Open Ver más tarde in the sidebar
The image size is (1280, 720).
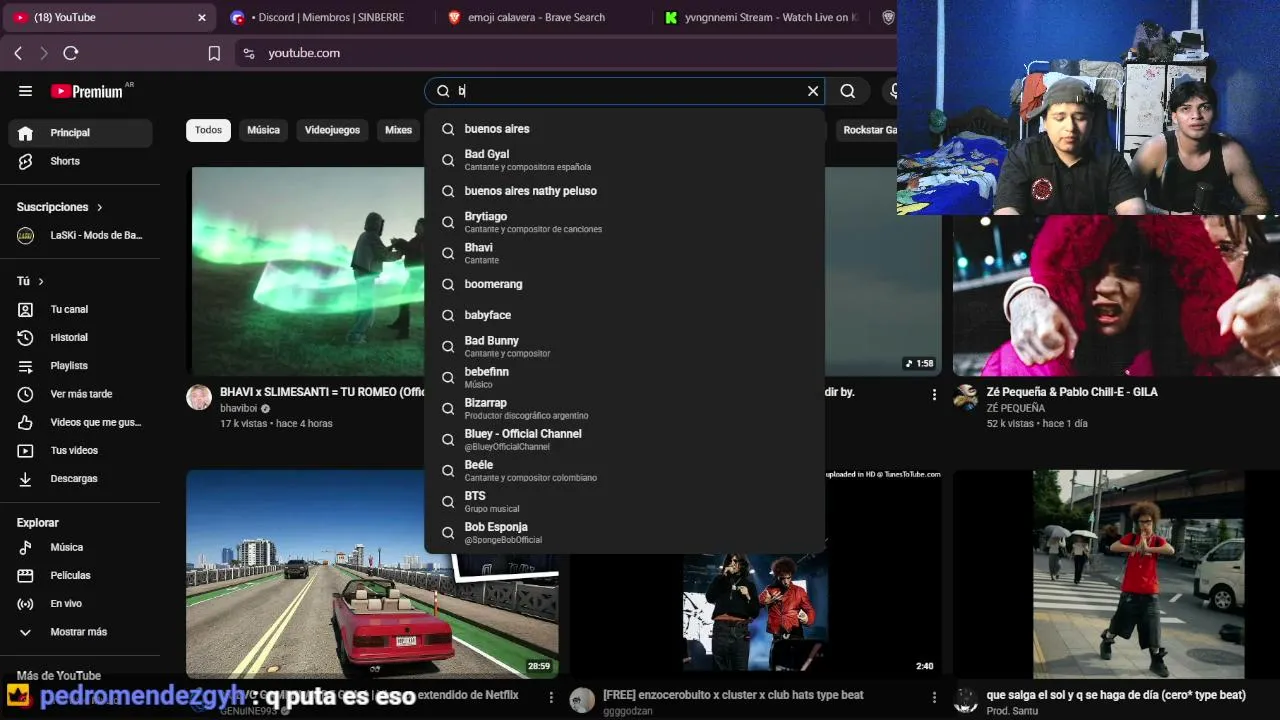(80, 394)
